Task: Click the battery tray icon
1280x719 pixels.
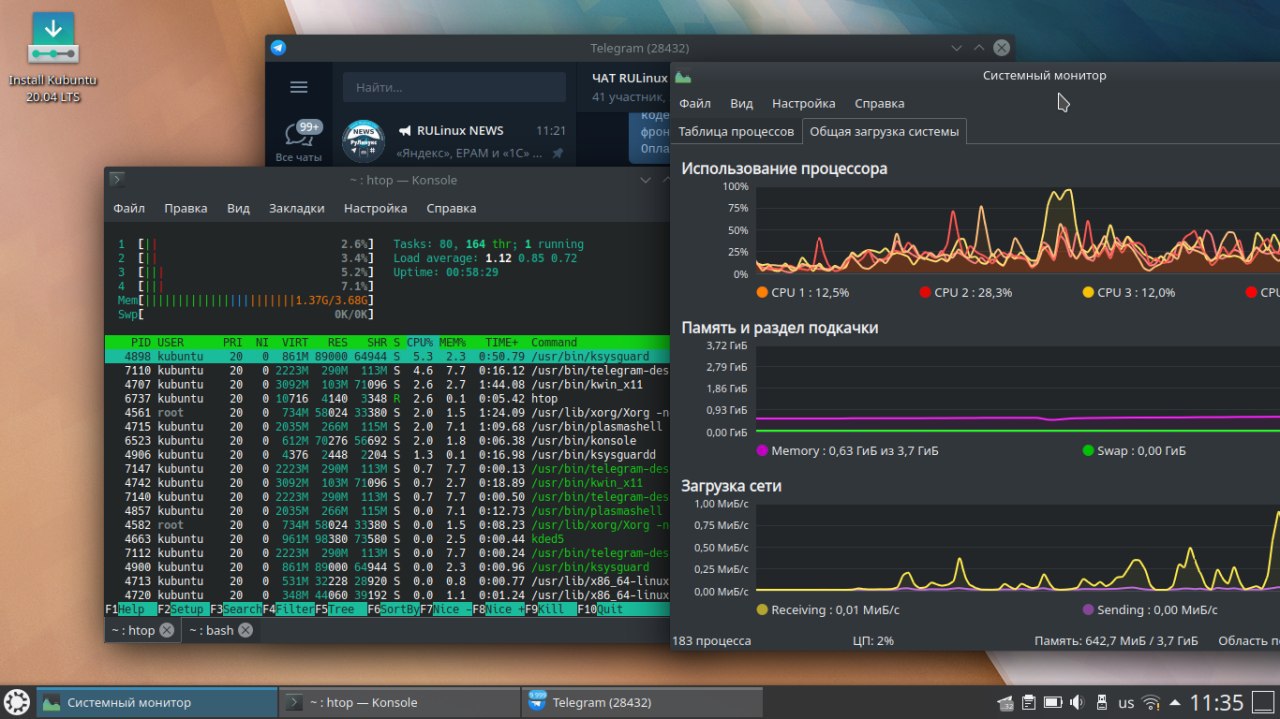Action: (x=1053, y=703)
